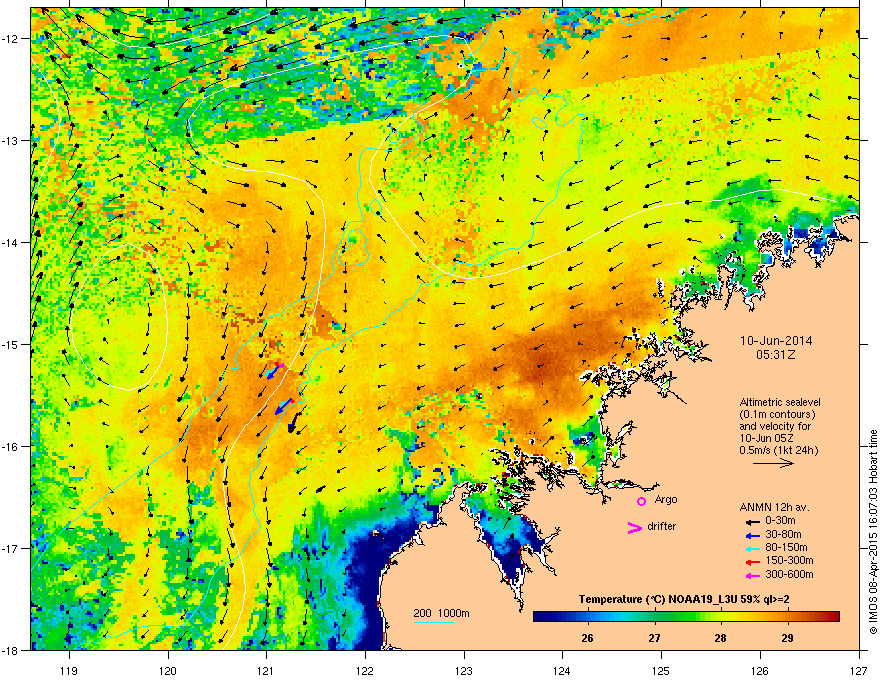Click the 0.5m/s velocity scale arrow
Viewport: 880px width, 680px height.
pos(773,463)
